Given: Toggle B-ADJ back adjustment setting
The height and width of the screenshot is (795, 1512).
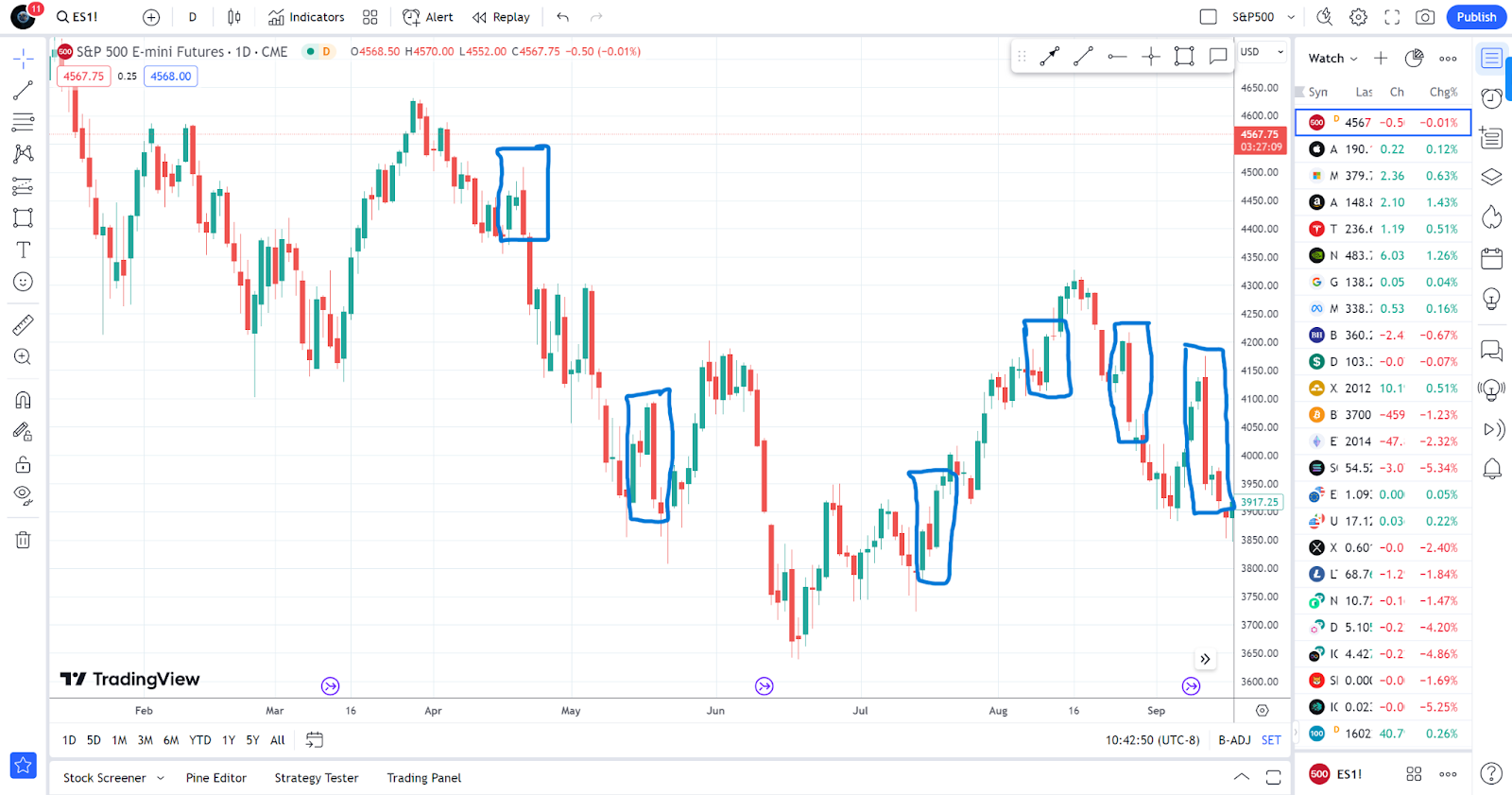Looking at the screenshot, I should tap(1234, 740).
